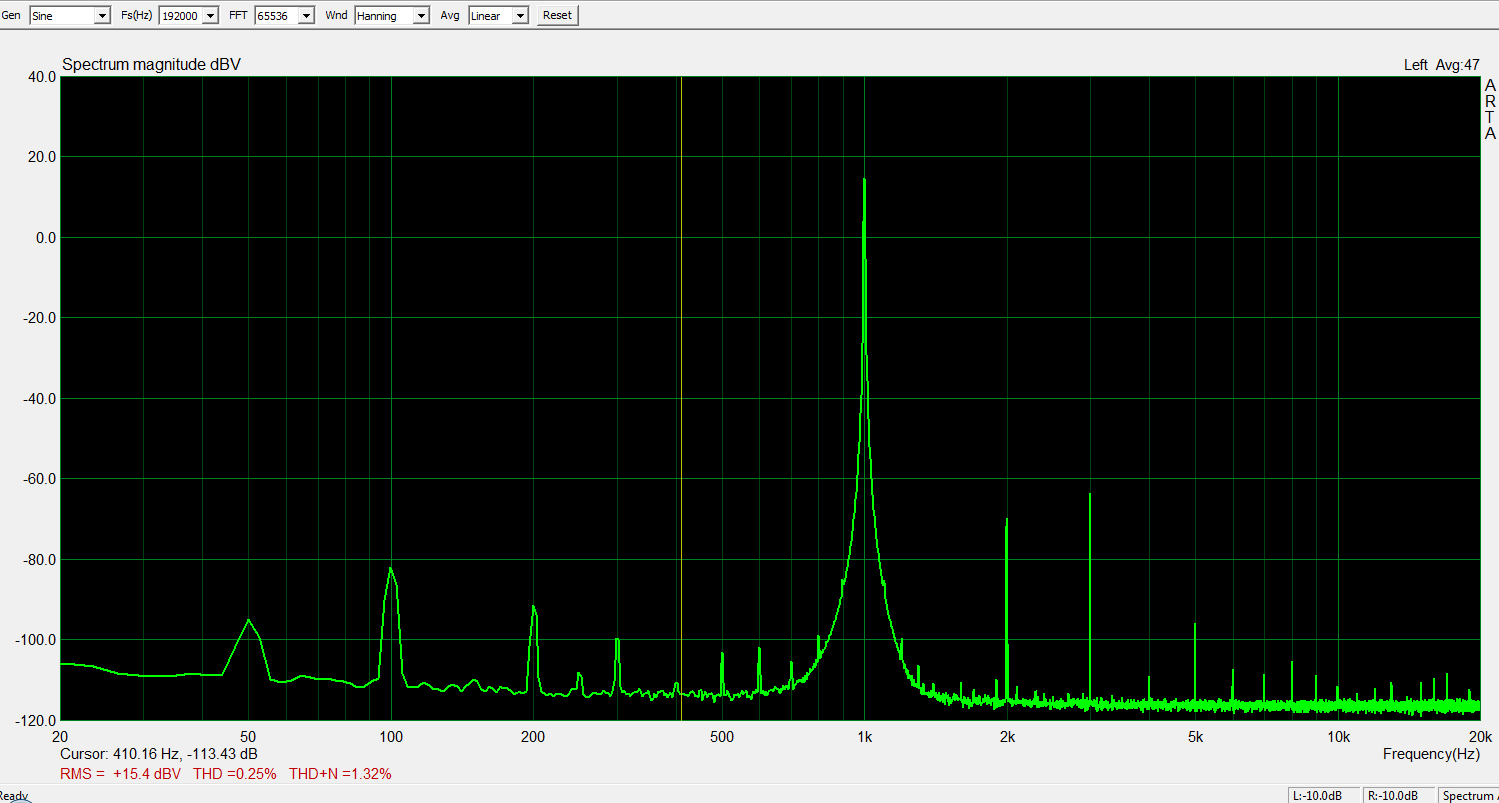Click the 20k frequency axis label
The width and height of the screenshot is (1499, 803).
tap(1480, 737)
